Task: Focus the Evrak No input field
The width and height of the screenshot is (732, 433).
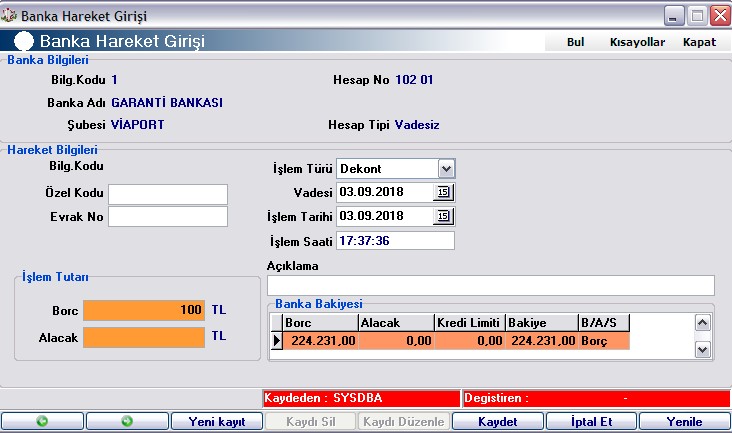Action: click(x=168, y=217)
